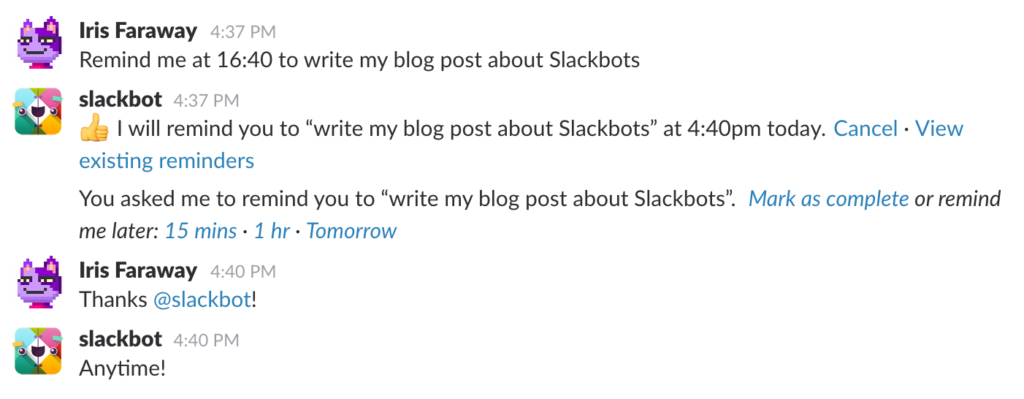The image size is (1024, 399).
Task: Open slackbot avatar on 4:37 PM message
Action: [39, 112]
